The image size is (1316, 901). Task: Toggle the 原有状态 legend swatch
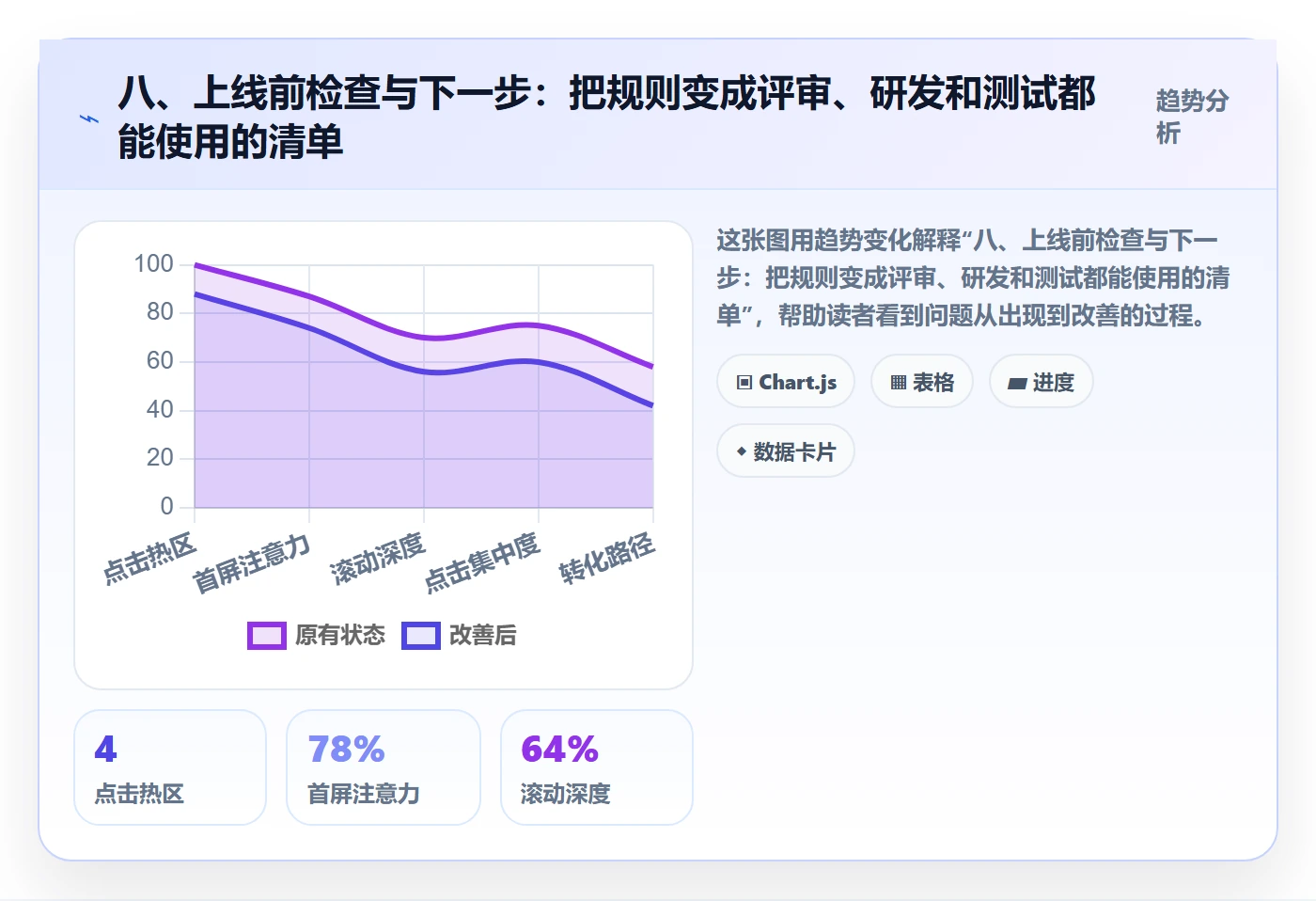pyautogui.click(x=266, y=636)
